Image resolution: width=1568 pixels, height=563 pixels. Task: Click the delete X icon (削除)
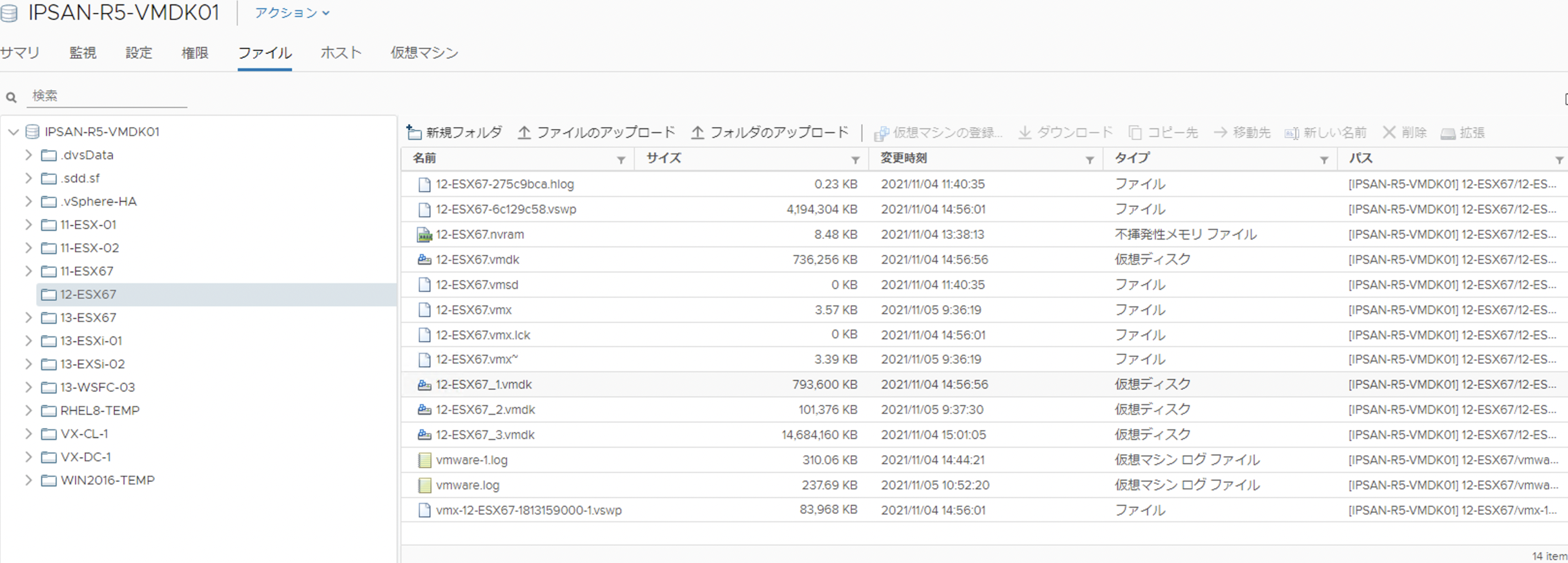click(x=1389, y=132)
